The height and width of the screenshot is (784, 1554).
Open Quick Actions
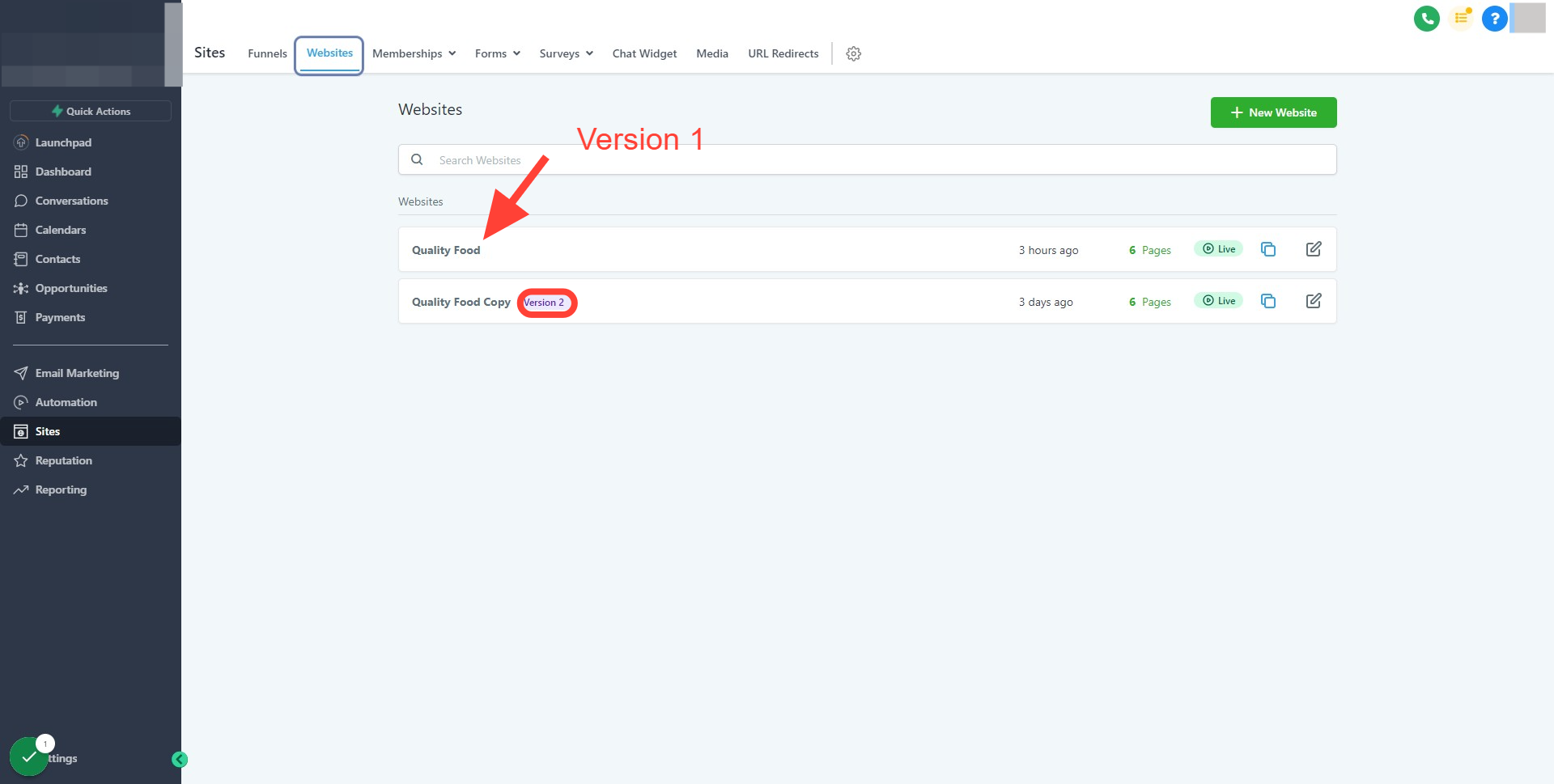(91, 111)
